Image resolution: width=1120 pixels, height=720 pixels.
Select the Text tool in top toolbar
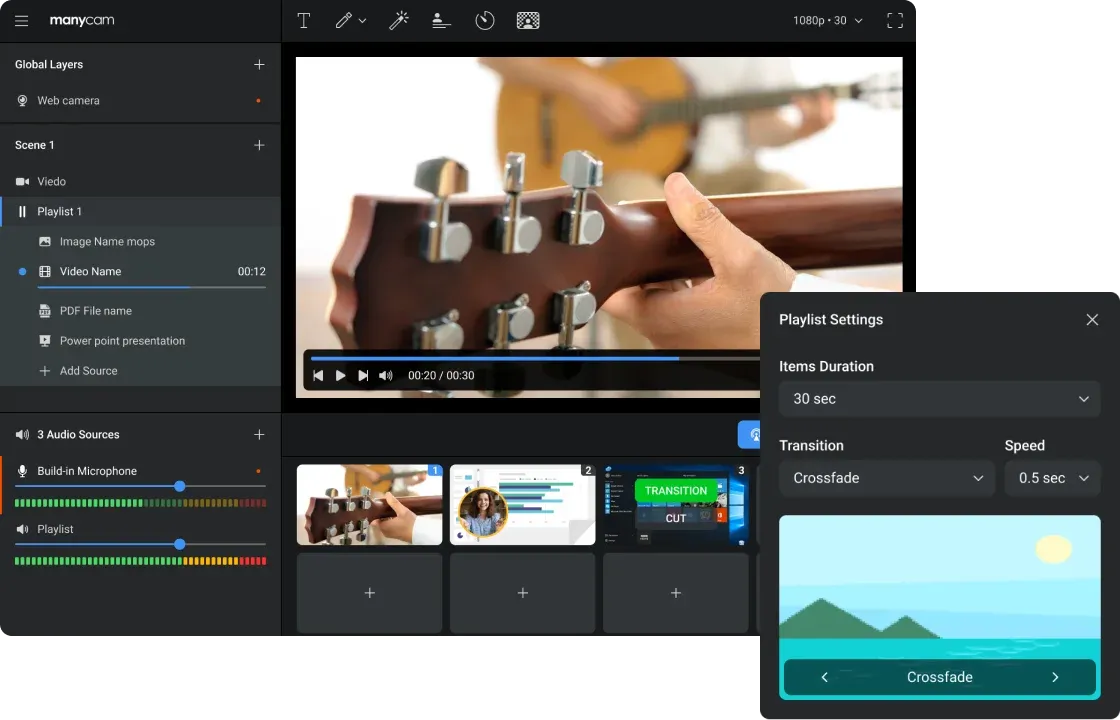click(x=304, y=21)
